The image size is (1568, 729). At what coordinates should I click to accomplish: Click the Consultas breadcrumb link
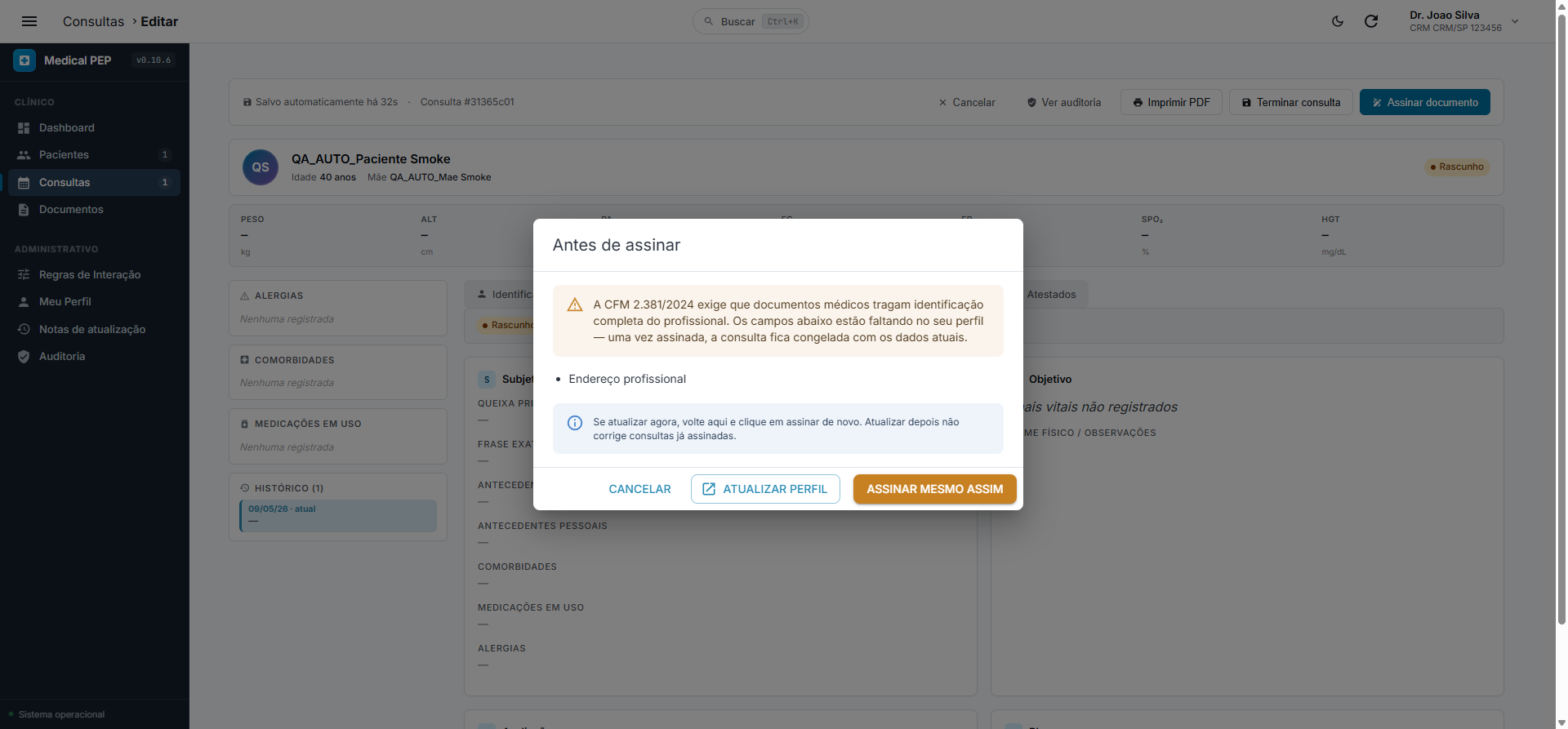[x=93, y=21]
